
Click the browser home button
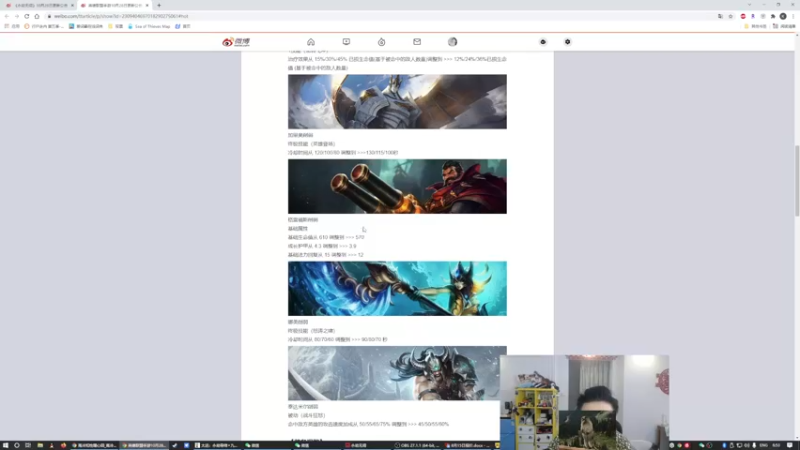[37, 16]
